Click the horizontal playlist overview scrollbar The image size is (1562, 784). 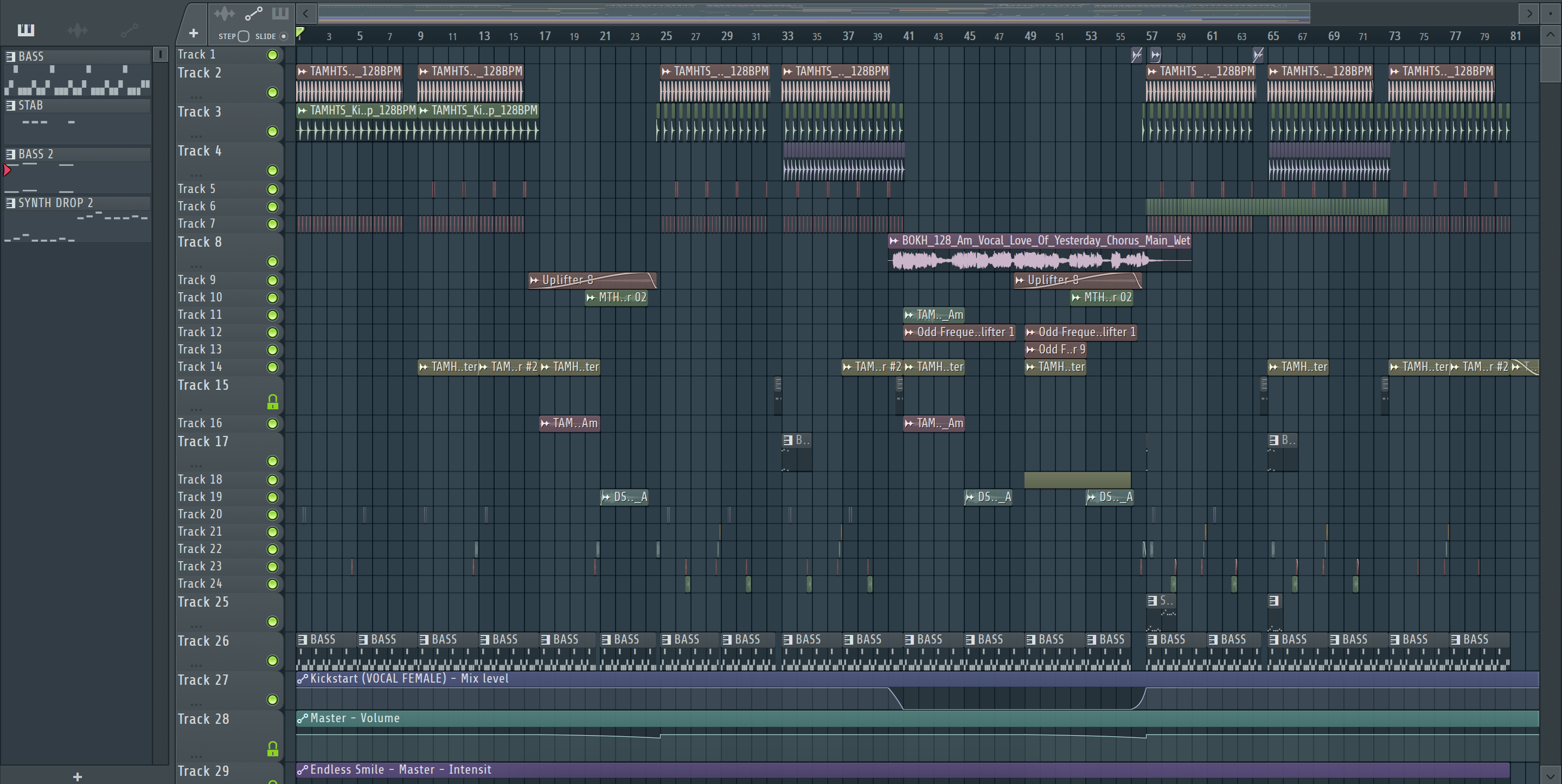click(x=814, y=12)
